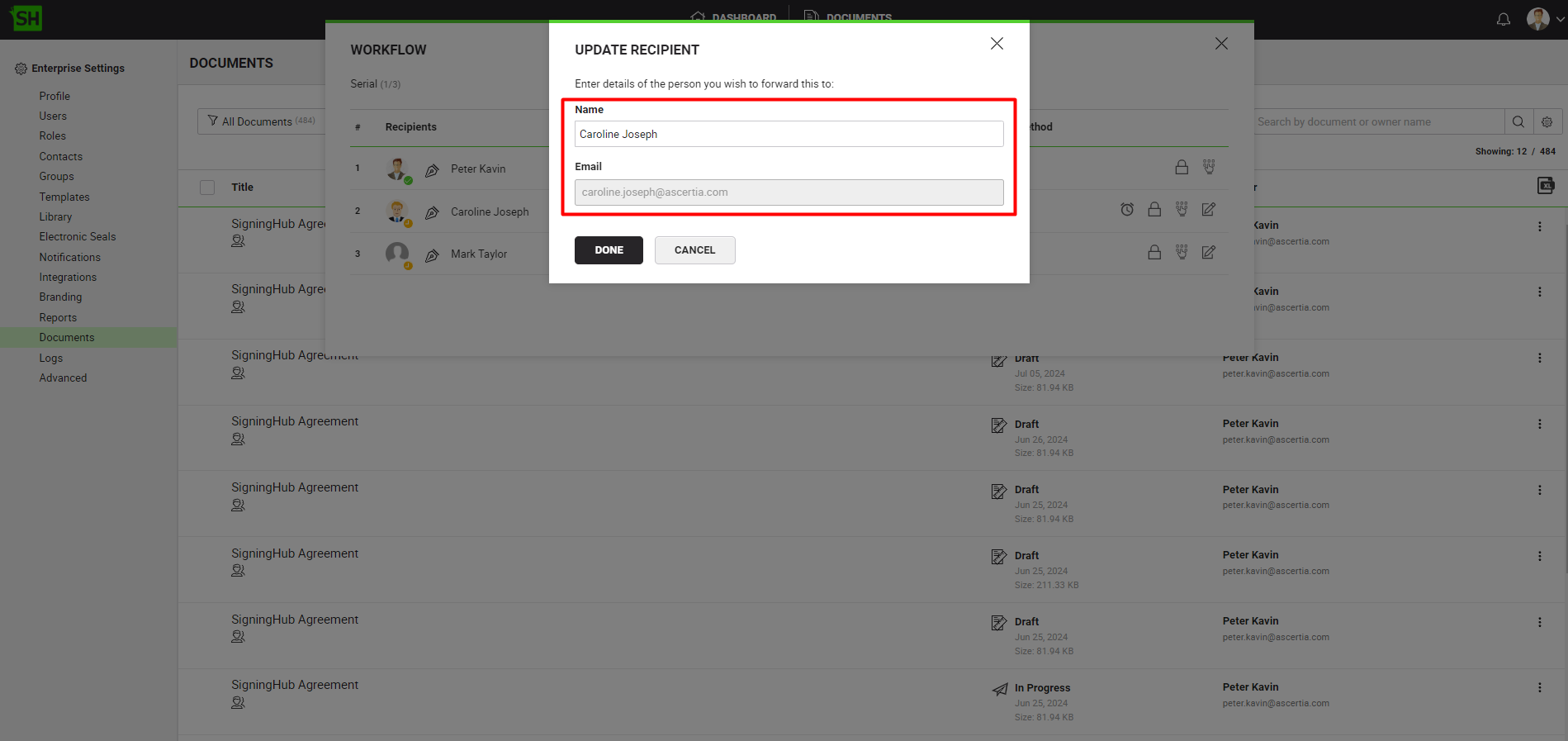Click the authentication hand icon for Caroline Joseph
The height and width of the screenshot is (741, 1568).
point(1182,210)
